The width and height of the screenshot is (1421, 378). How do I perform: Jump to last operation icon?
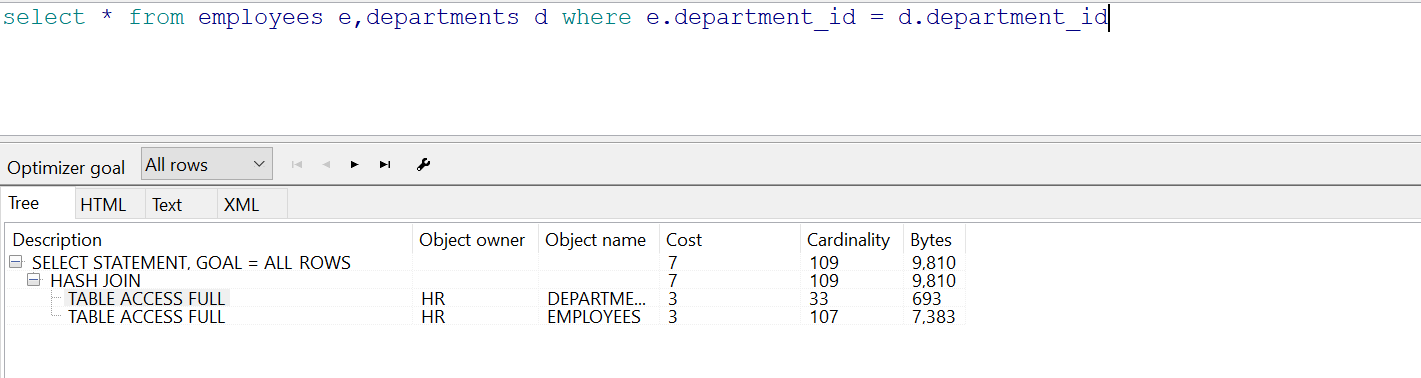coord(385,165)
